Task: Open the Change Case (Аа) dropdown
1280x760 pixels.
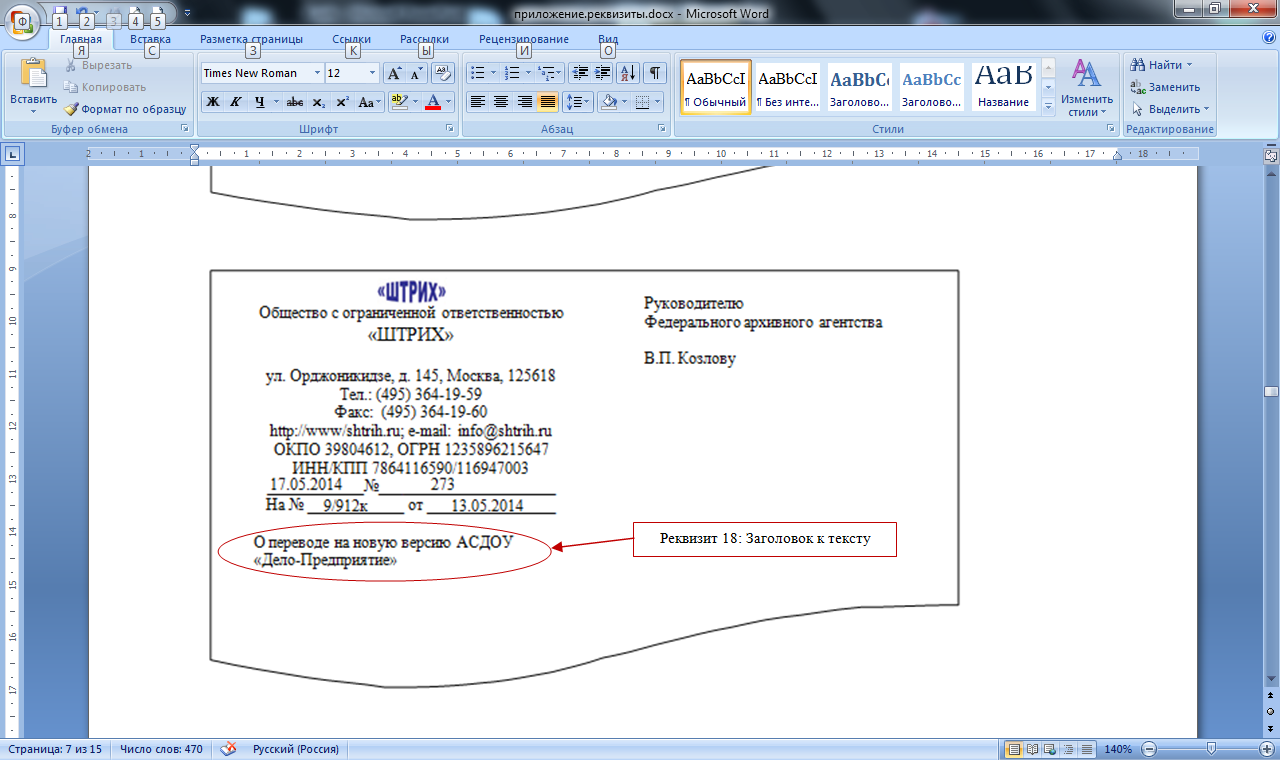Action: tap(370, 102)
